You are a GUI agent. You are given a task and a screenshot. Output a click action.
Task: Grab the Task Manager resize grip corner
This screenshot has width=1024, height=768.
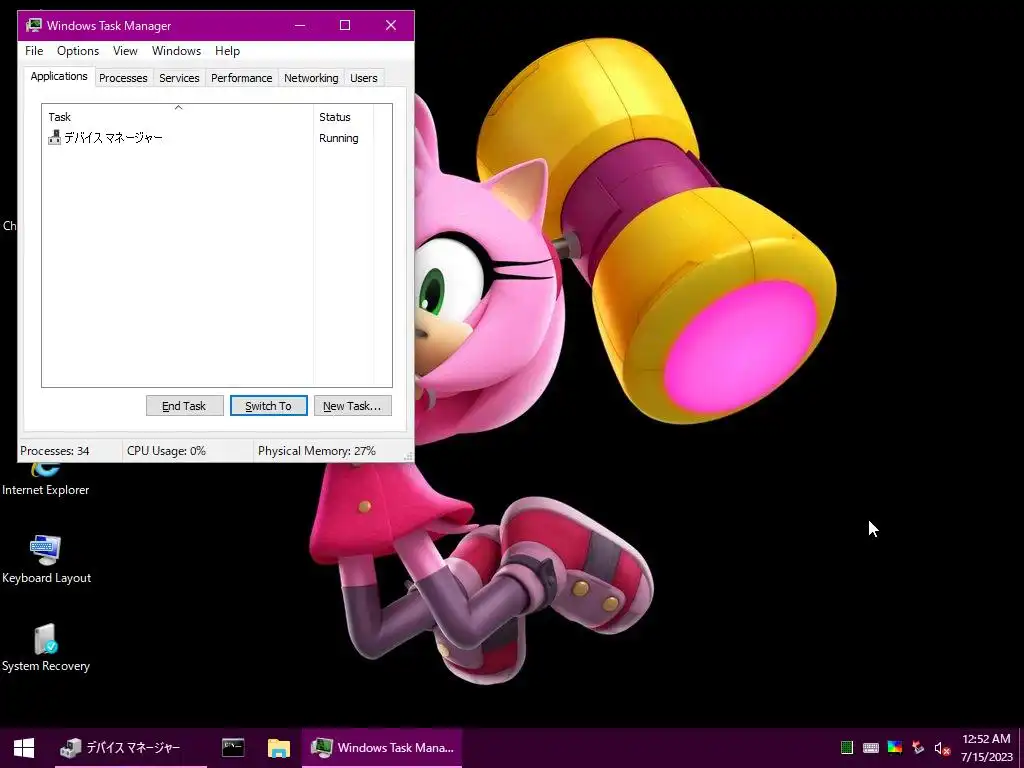coord(409,457)
